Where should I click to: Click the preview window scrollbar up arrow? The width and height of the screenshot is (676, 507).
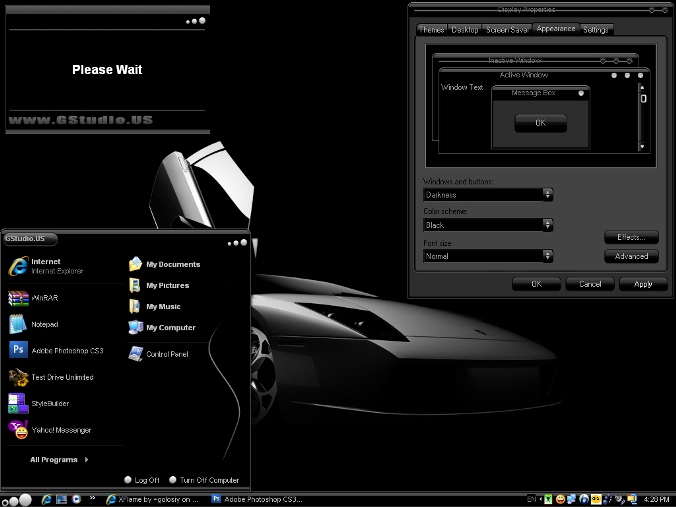coord(642,88)
